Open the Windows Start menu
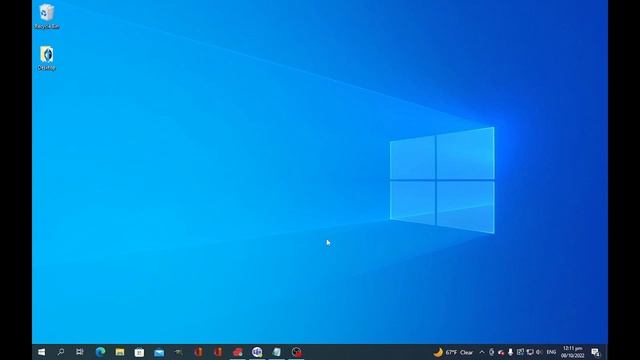 point(41,352)
